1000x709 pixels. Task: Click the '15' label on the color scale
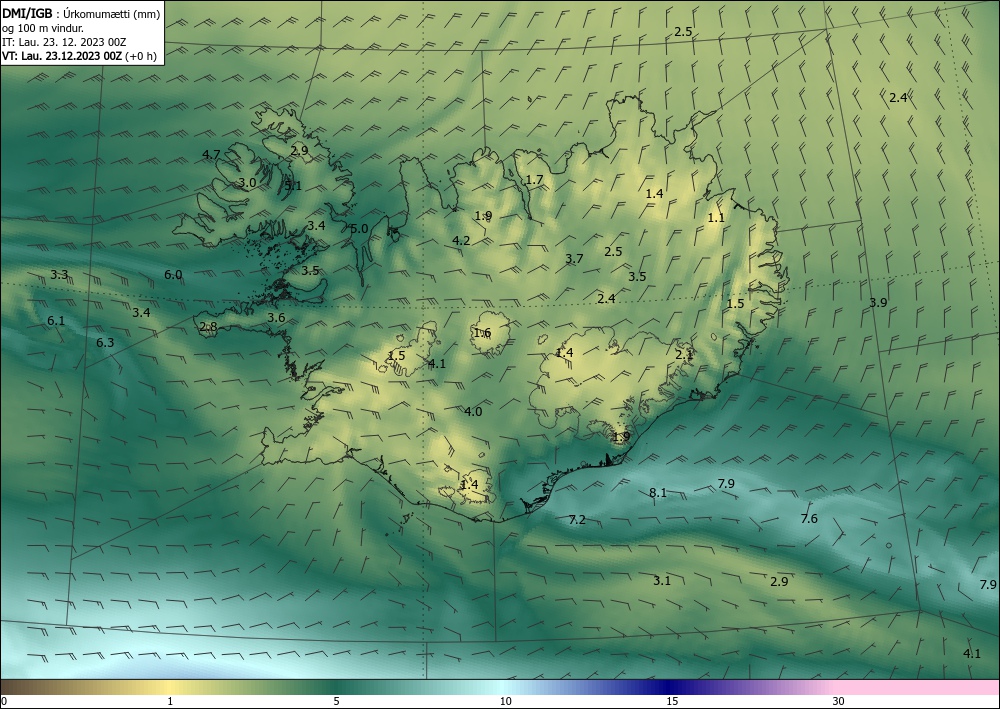pyautogui.click(x=672, y=701)
